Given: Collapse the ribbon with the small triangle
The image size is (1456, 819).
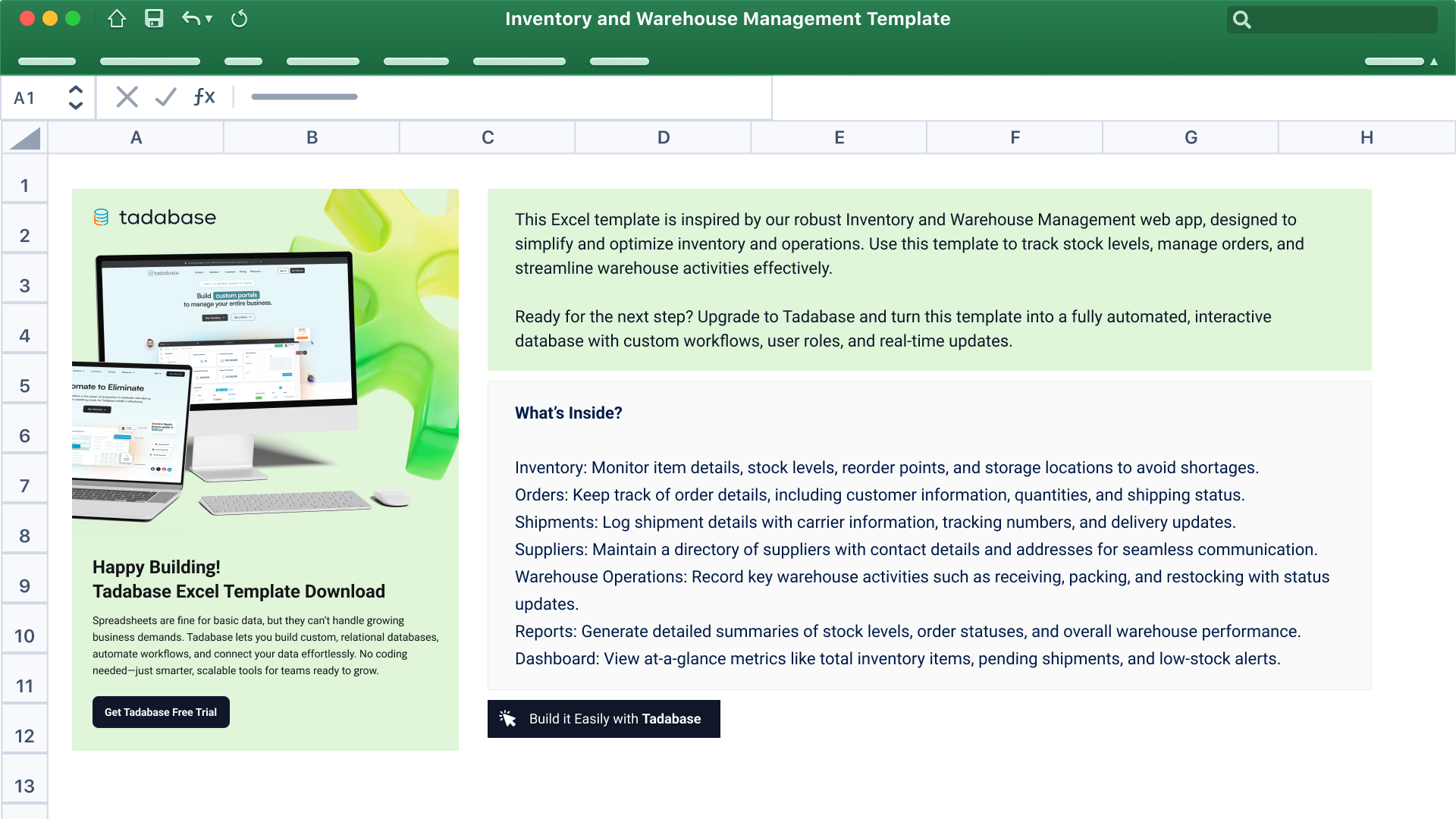Looking at the screenshot, I should (1434, 61).
